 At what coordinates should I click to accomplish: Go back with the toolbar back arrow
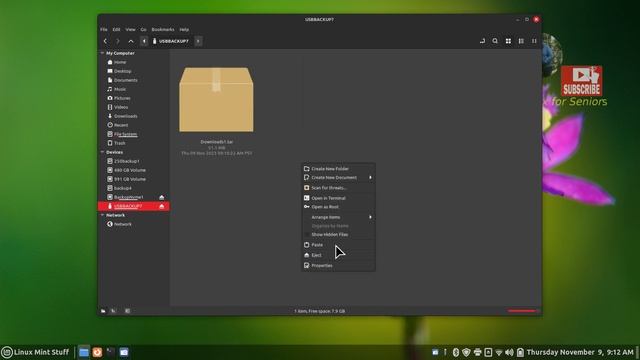[x=105, y=41]
